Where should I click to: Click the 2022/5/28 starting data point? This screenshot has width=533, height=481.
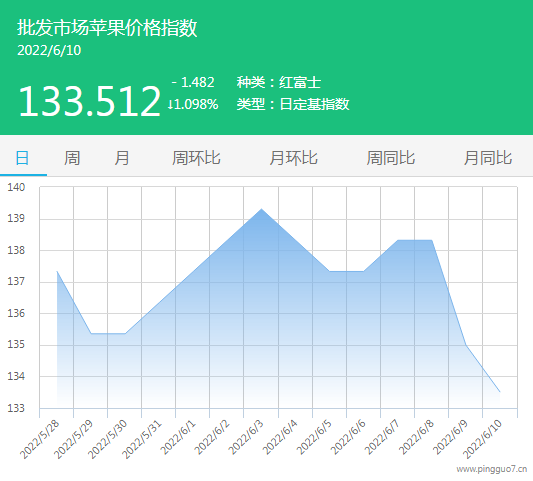point(57,271)
